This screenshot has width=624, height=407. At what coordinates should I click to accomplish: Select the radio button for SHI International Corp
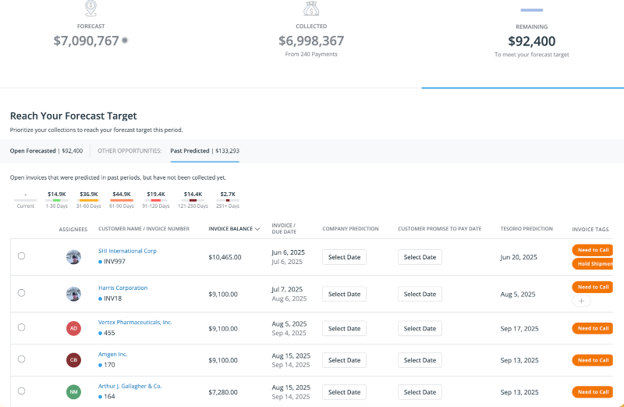coord(21,256)
